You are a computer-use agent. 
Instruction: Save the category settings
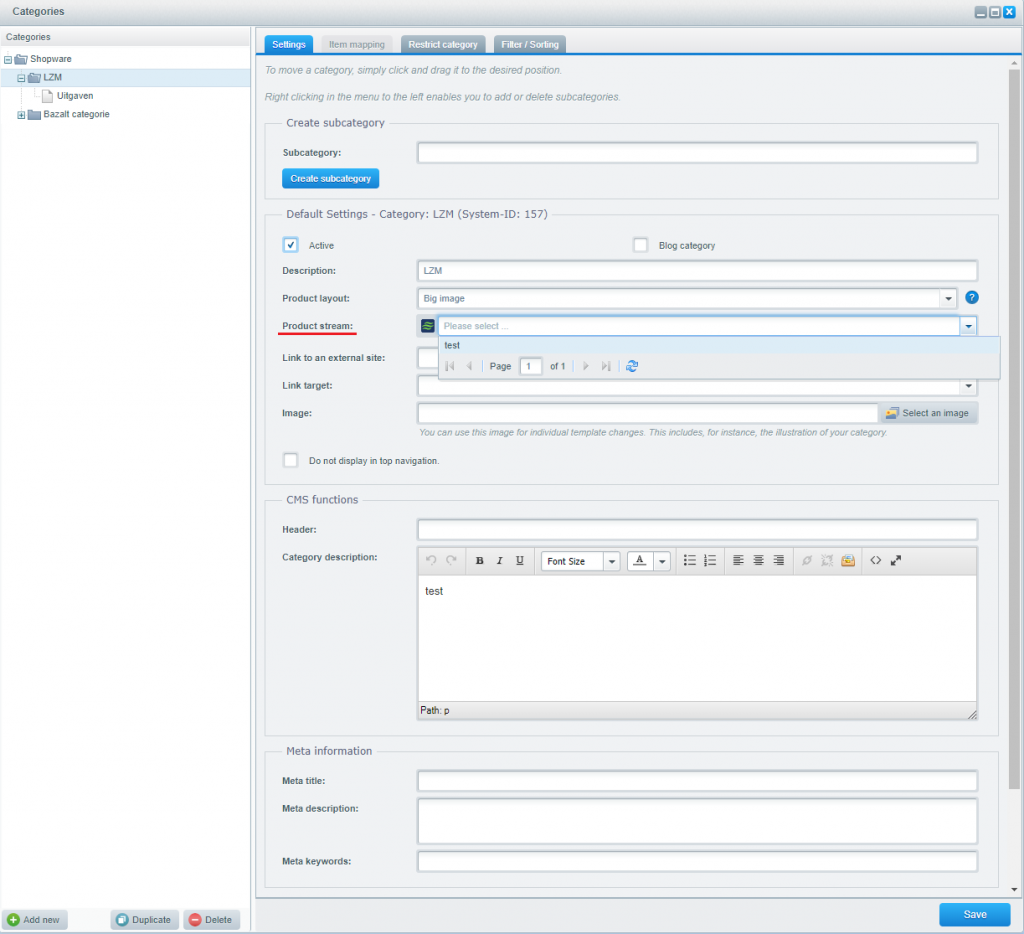(x=973, y=914)
